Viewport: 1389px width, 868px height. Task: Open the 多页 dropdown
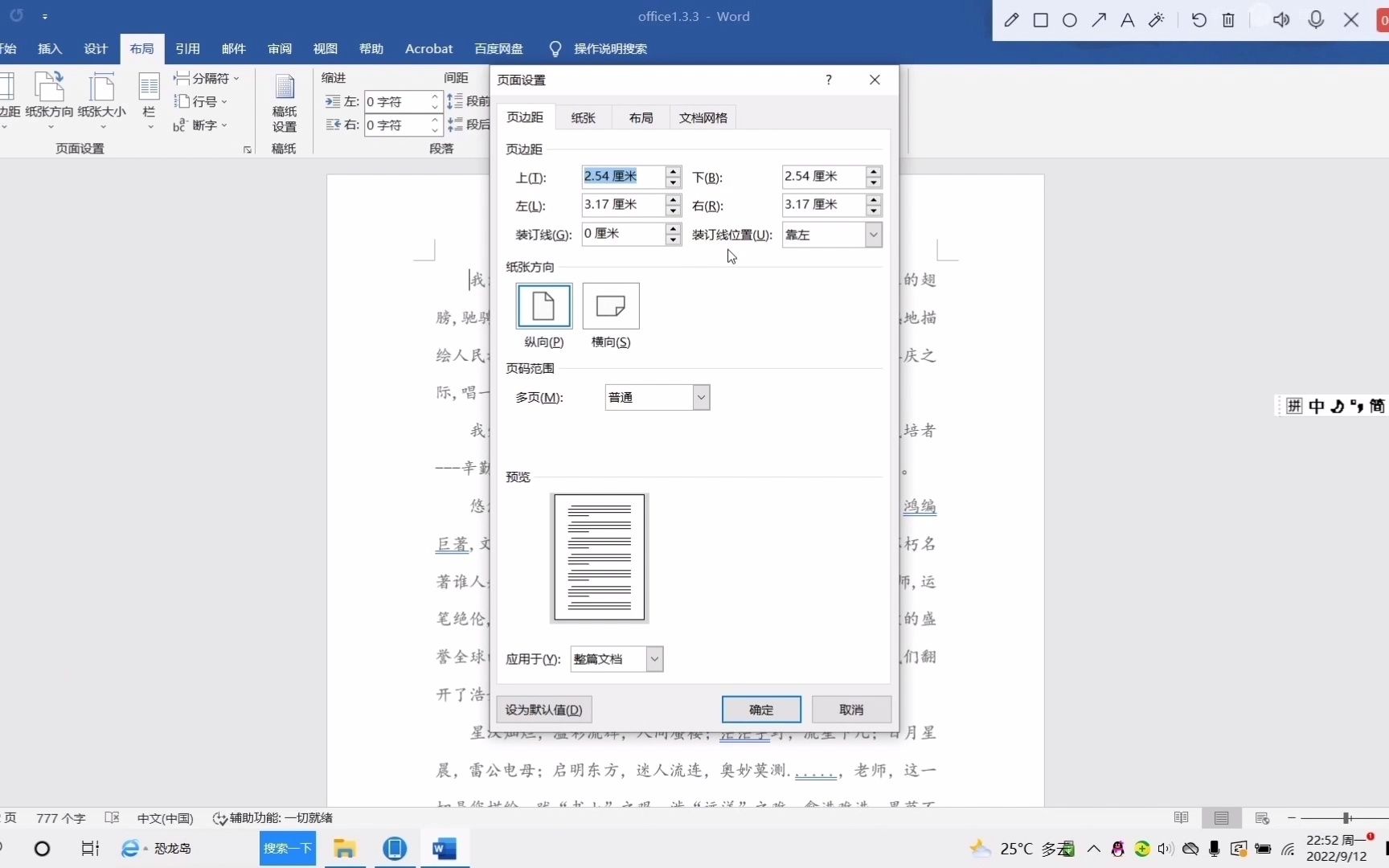click(701, 397)
